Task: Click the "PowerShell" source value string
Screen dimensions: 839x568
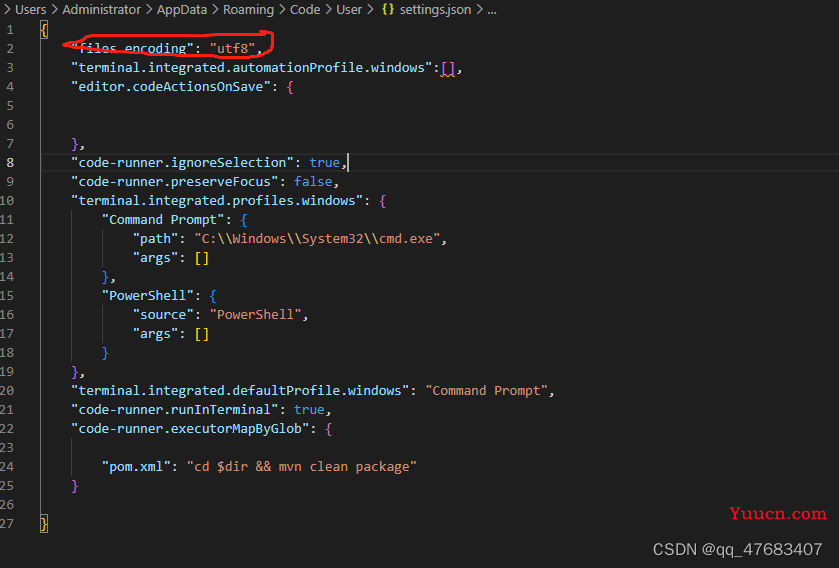Action: click(256, 314)
